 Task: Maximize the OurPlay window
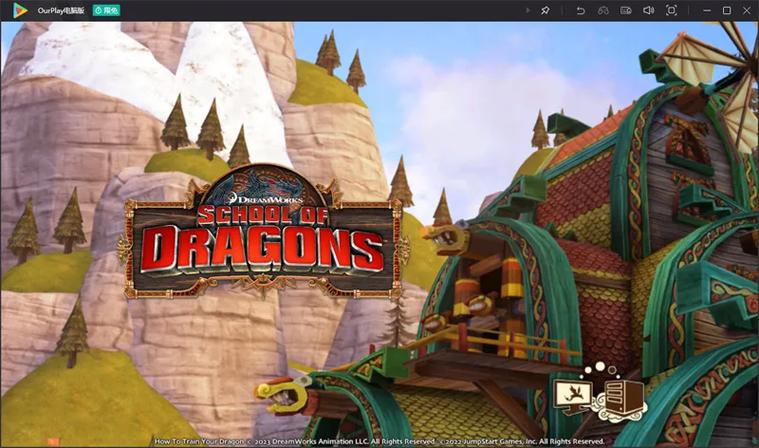click(x=727, y=10)
